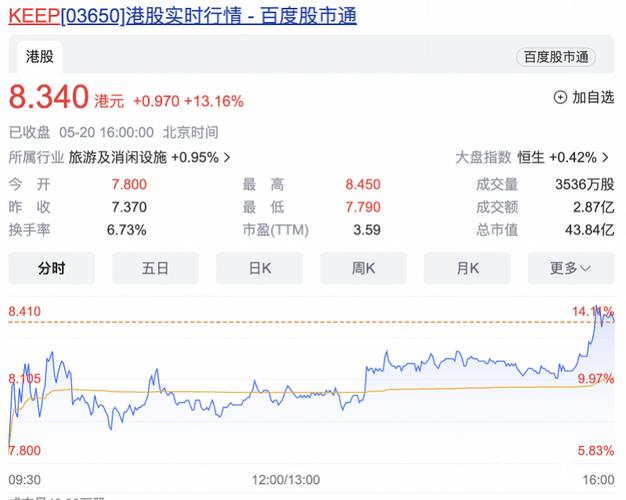Click the 8.410 chart axis label
Screen dimensions: 626x500
coord(25,312)
